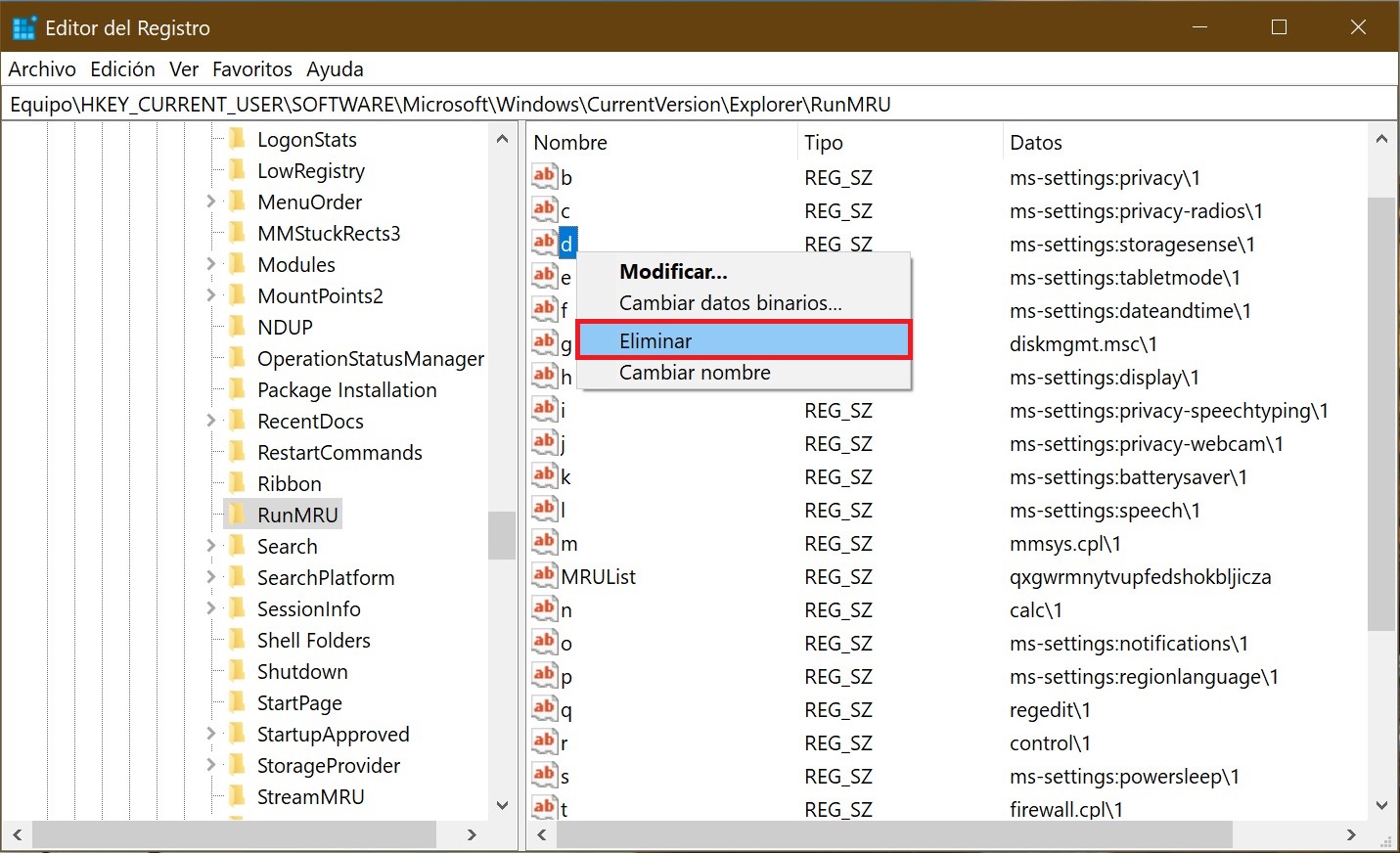Open the Ayuda menu
Viewport: 1400px width, 853px height.
tap(335, 69)
